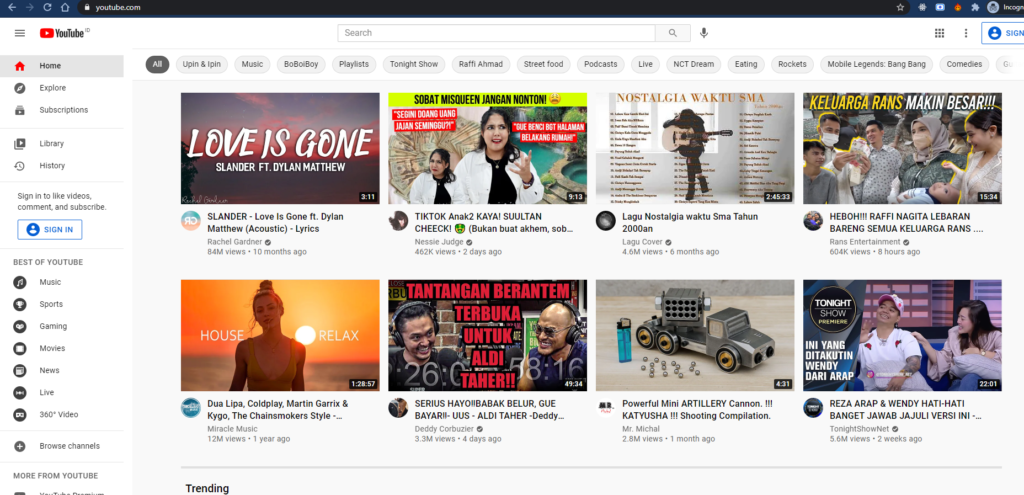
Task: Select the Podcasts filter chip
Action: pyautogui.click(x=601, y=64)
